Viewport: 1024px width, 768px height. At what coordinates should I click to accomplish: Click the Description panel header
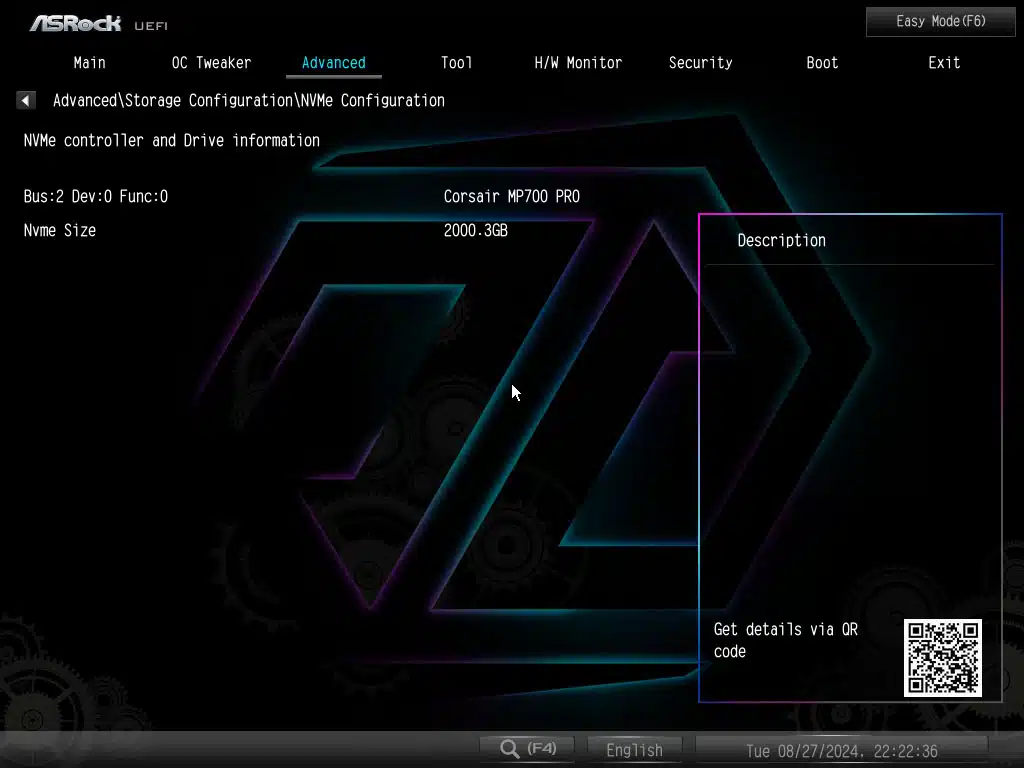click(781, 240)
